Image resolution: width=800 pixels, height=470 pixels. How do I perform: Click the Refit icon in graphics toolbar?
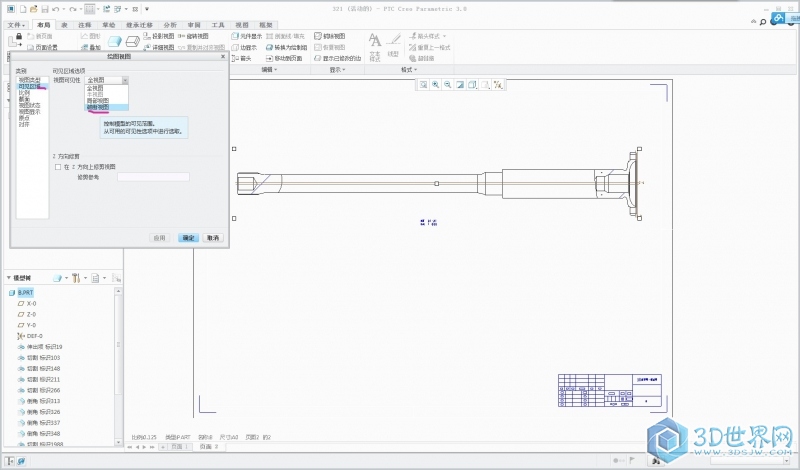point(423,85)
